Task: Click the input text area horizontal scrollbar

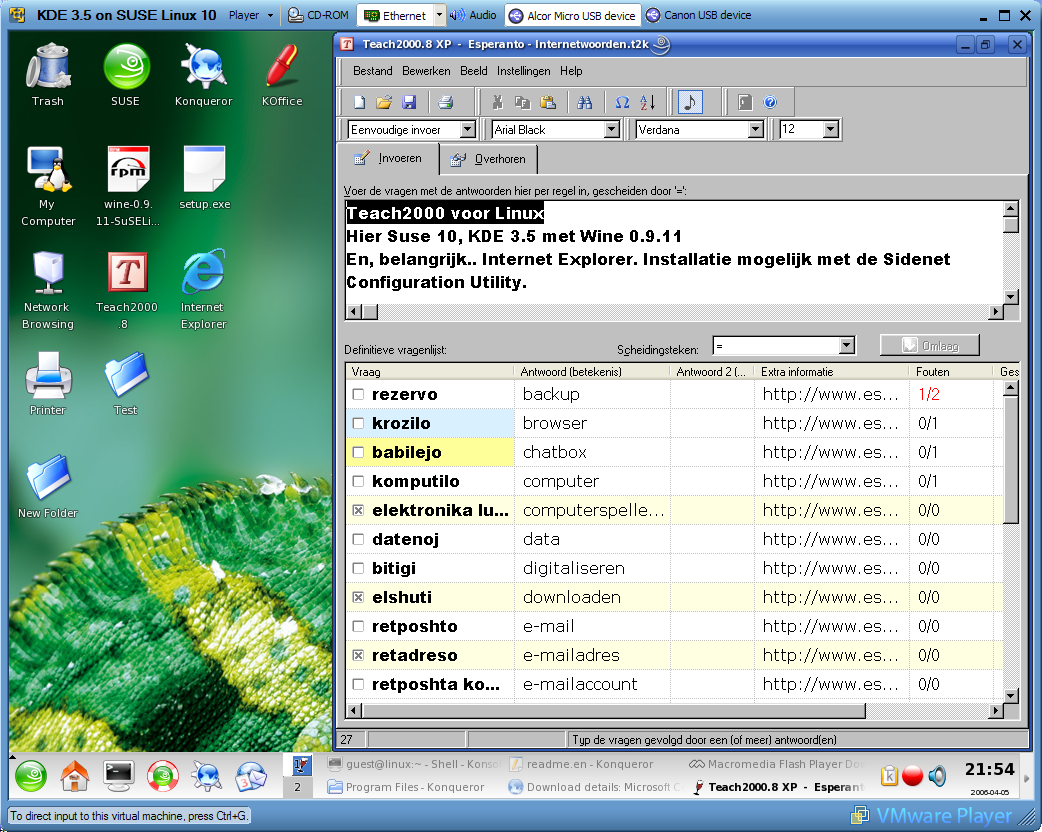Action: click(x=675, y=312)
